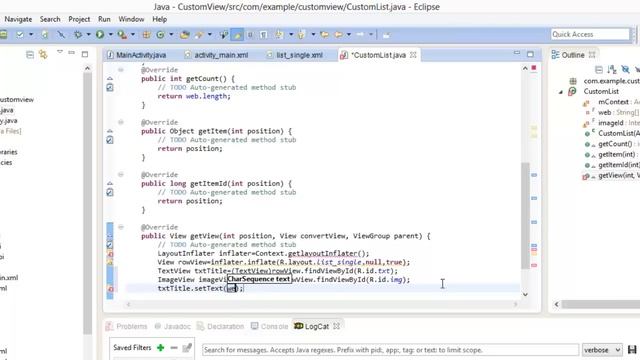Click the green Run button in toolbar
This screenshot has height=360, width=640.
(100, 35)
